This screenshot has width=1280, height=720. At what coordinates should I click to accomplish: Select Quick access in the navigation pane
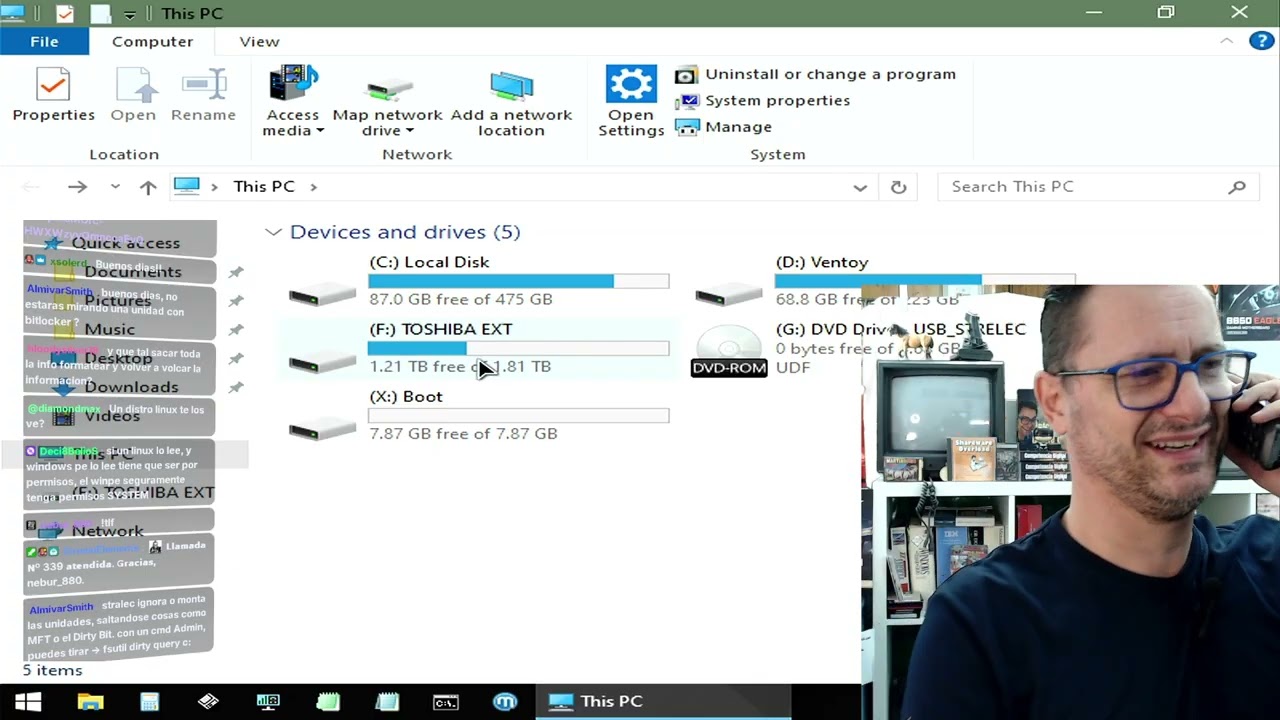point(125,243)
